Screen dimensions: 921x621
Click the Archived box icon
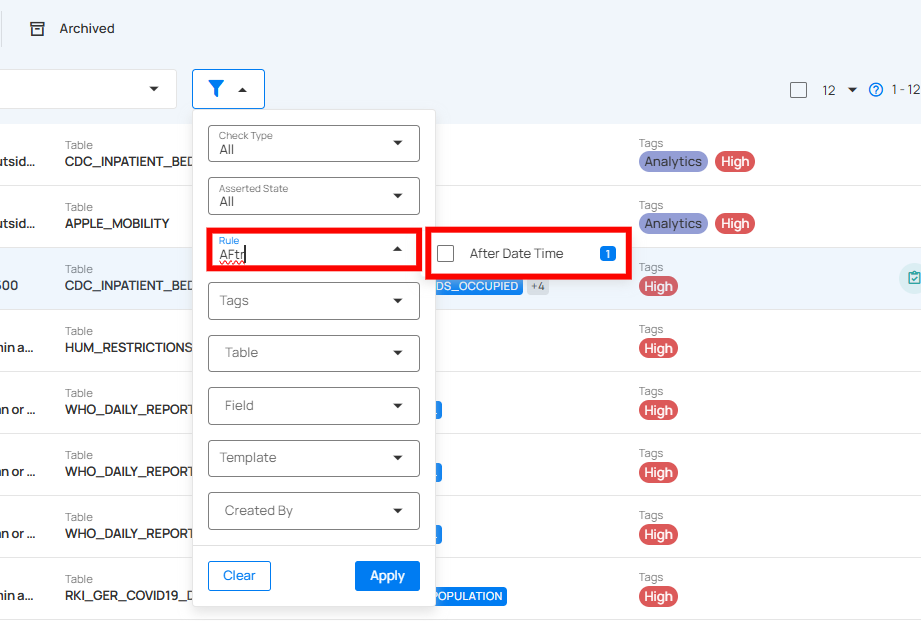click(x=38, y=29)
